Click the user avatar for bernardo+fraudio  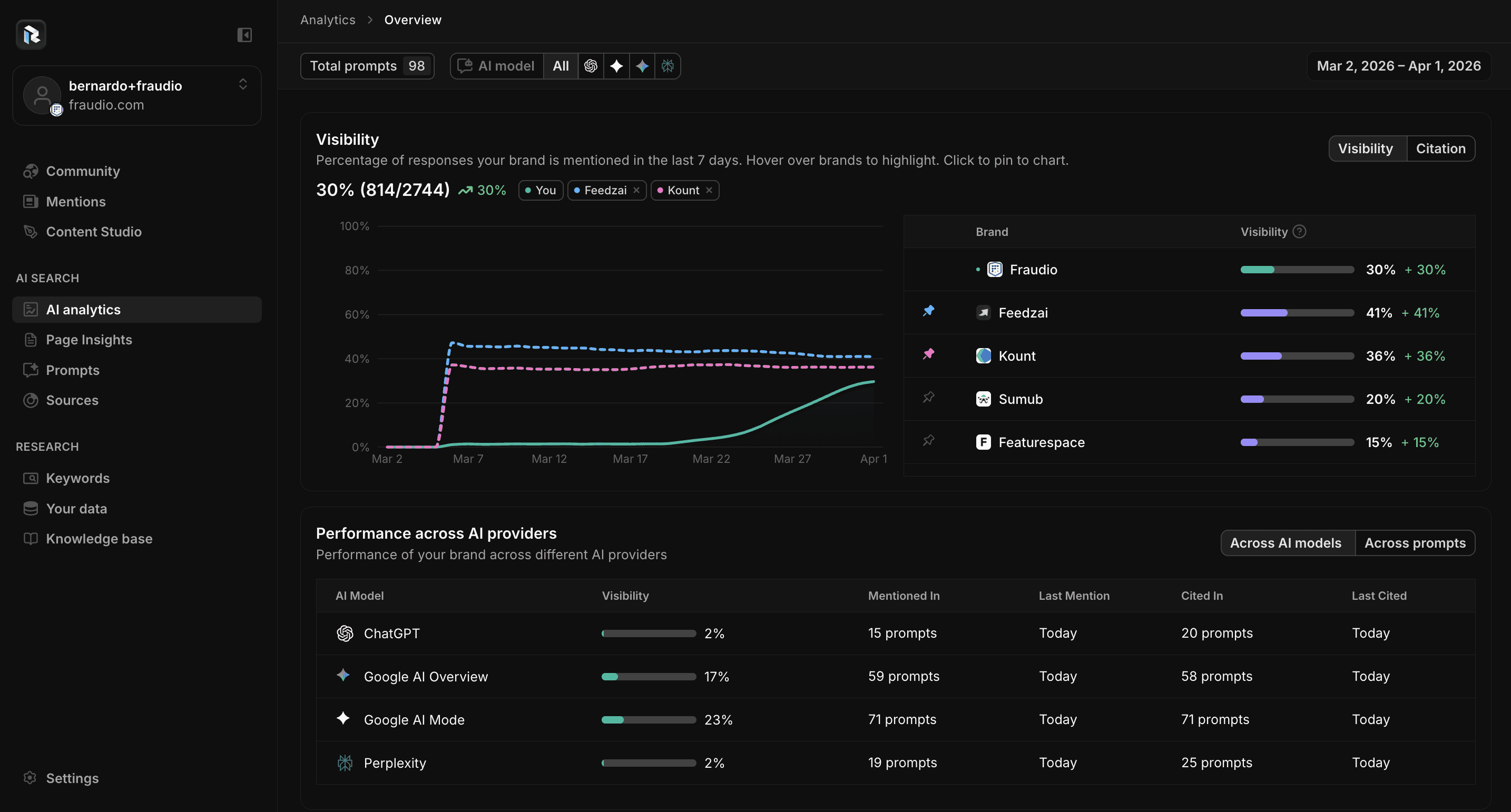(42, 95)
